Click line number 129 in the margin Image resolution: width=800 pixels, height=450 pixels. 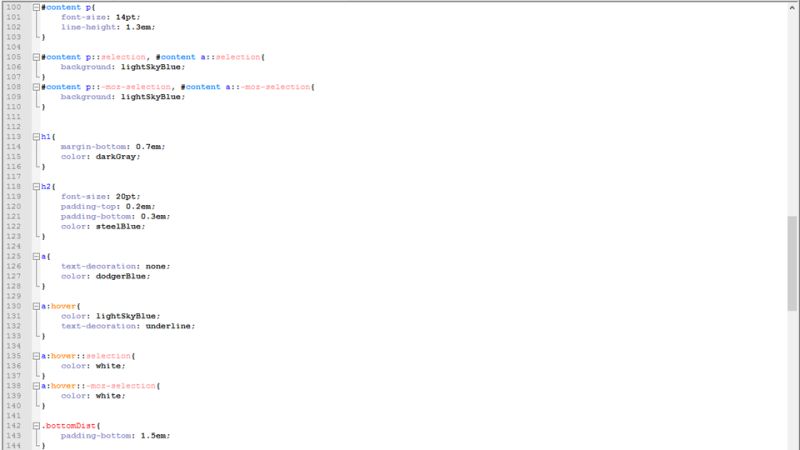click(x=14, y=296)
